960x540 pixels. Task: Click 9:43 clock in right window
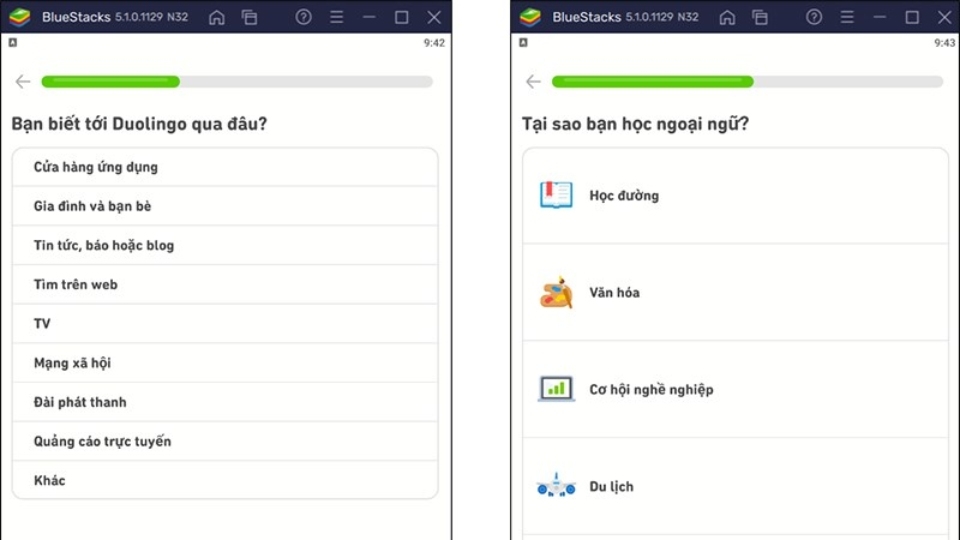click(945, 43)
